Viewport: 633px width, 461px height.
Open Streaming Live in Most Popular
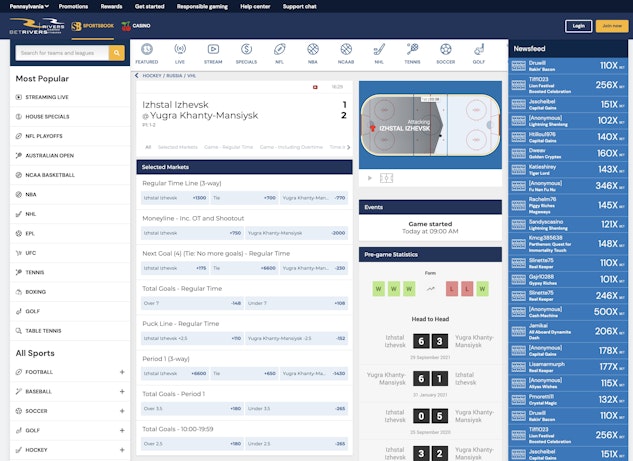(x=70, y=97)
